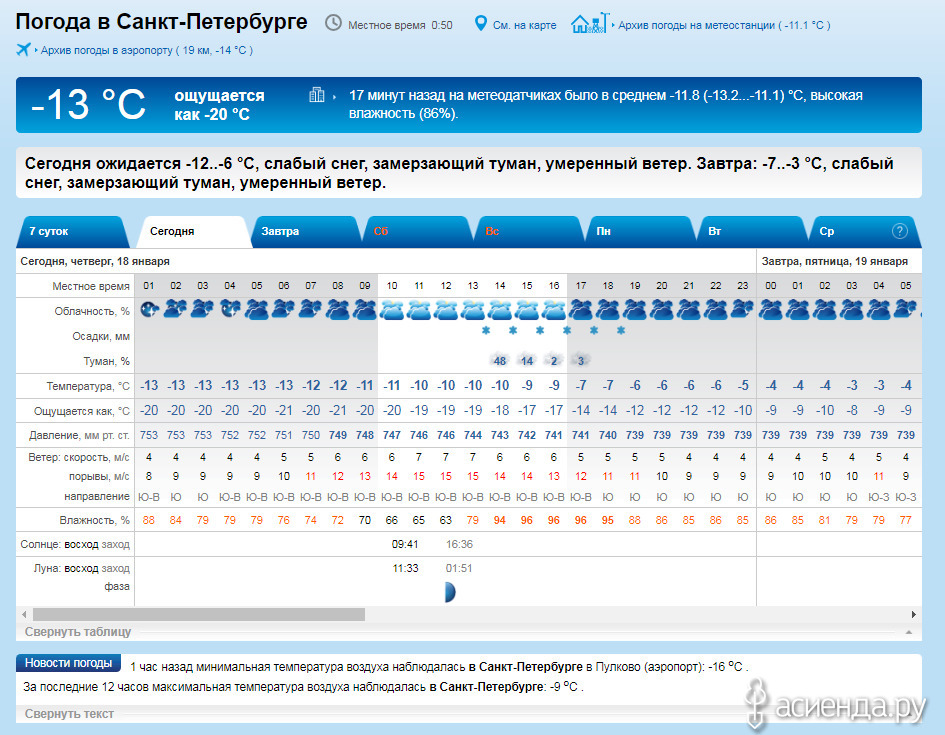The width and height of the screenshot is (945, 735).
Task: Click sunset time 16:36
Action: pos(459,544)
